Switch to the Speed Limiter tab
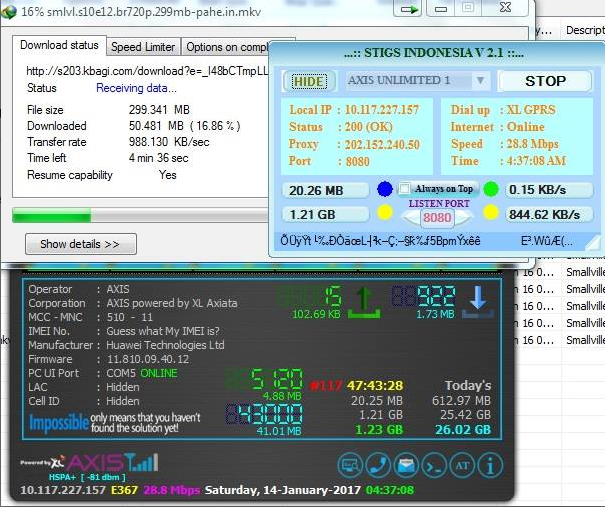This screenshot has height=507, width=605. point(143,47)
